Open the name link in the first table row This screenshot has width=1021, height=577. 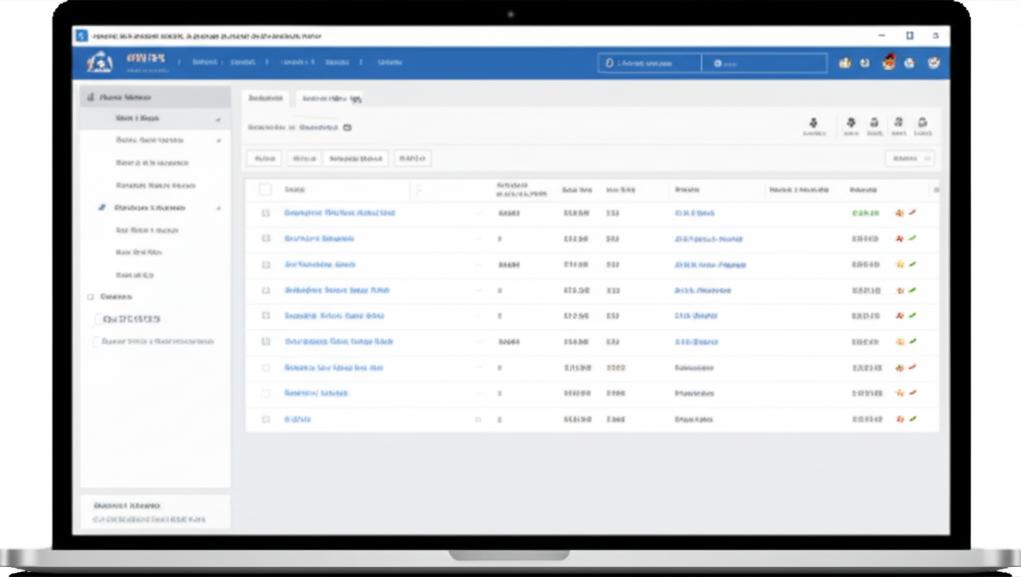coord(339,213)
